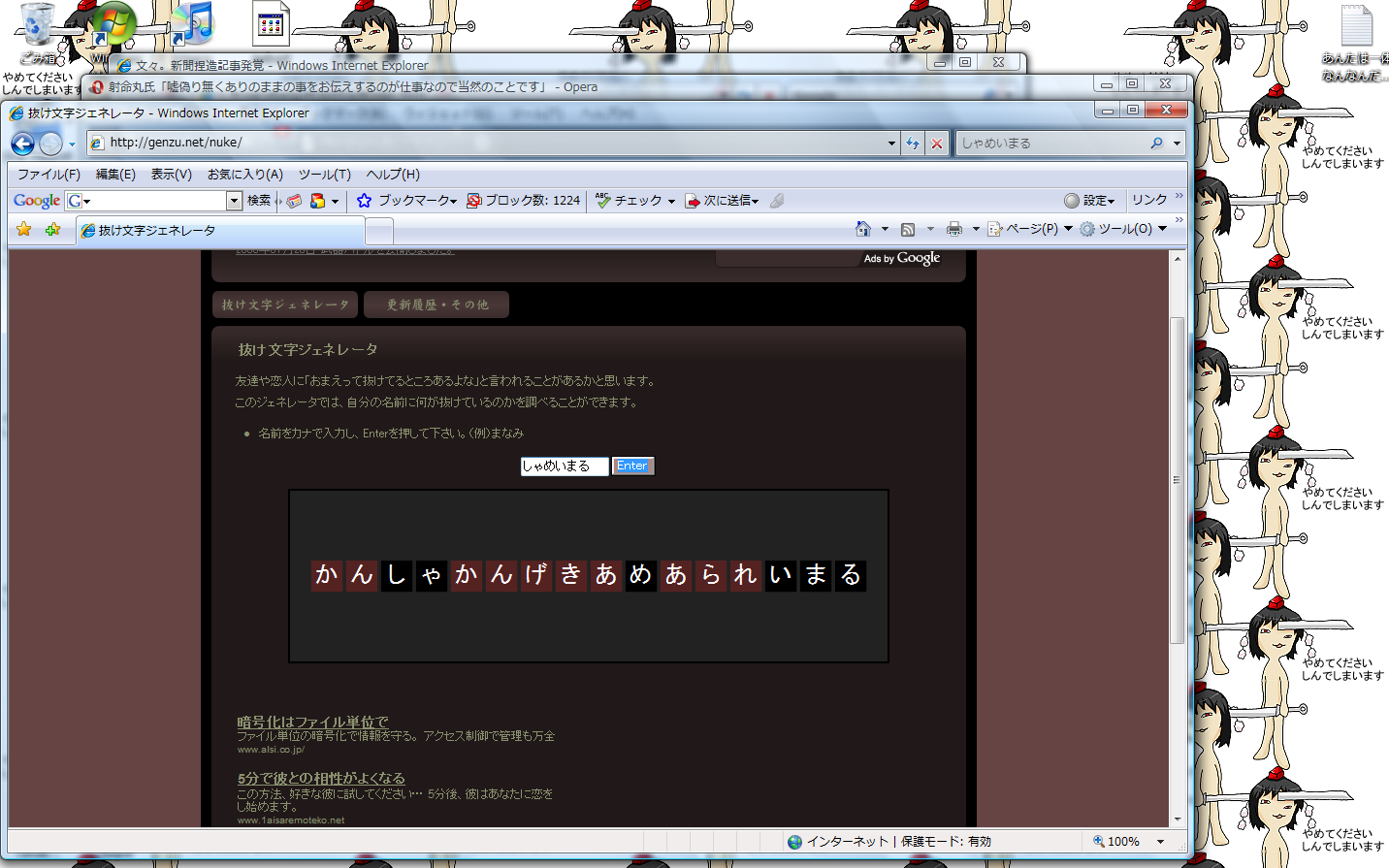Click the magnifying glass search icon
Image resolution: width=1389 pixels, height=868 pixels.
[x=1156, y=143]
